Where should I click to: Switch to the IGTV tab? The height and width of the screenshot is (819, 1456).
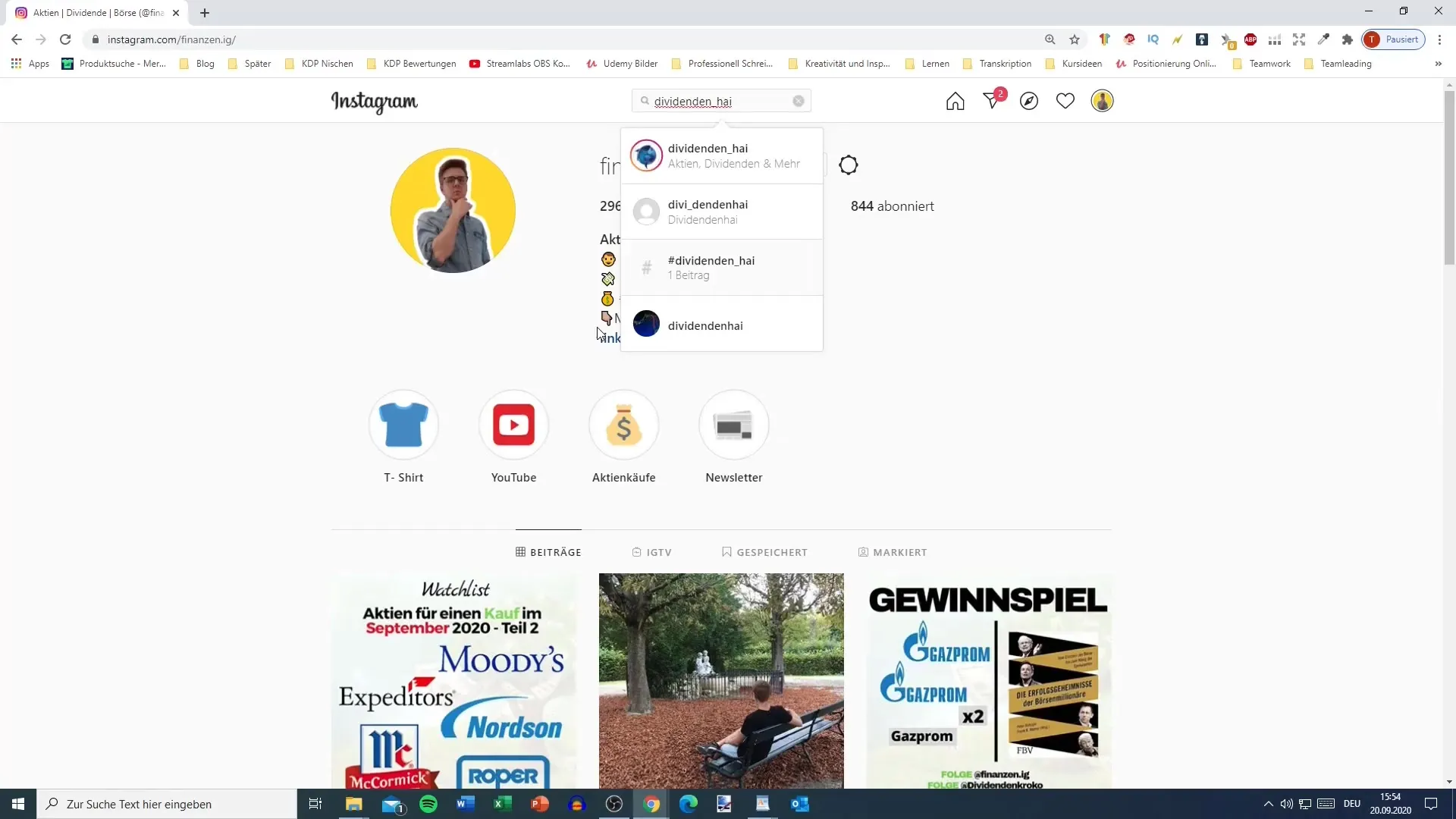pos(652,552)
